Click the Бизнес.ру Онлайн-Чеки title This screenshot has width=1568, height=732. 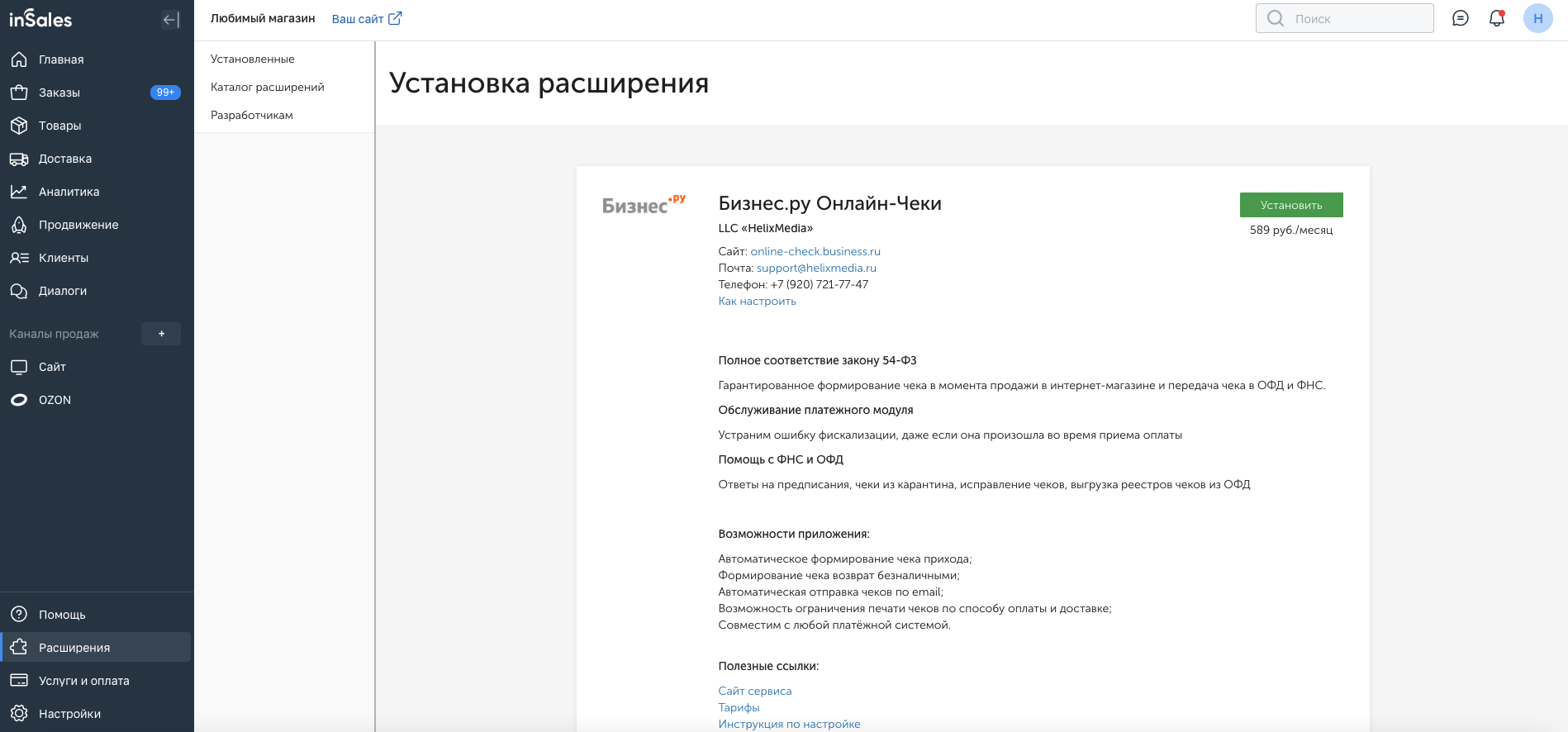pyautogui.click(x=830, y=203)
